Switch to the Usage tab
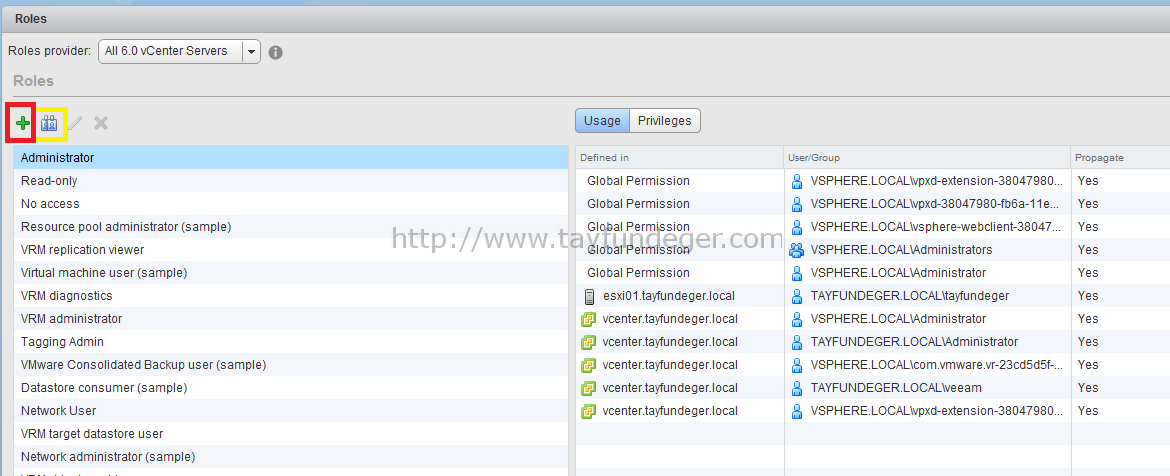Viewport: 1170px width, 476px height. (602, 121)
